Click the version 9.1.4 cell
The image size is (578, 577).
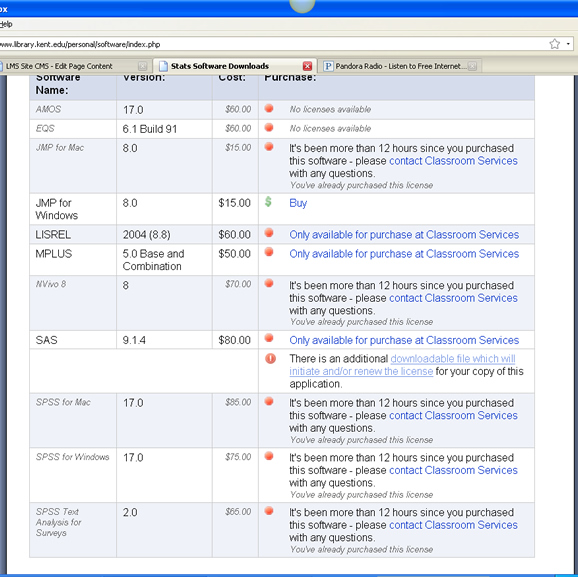point(134,340)
